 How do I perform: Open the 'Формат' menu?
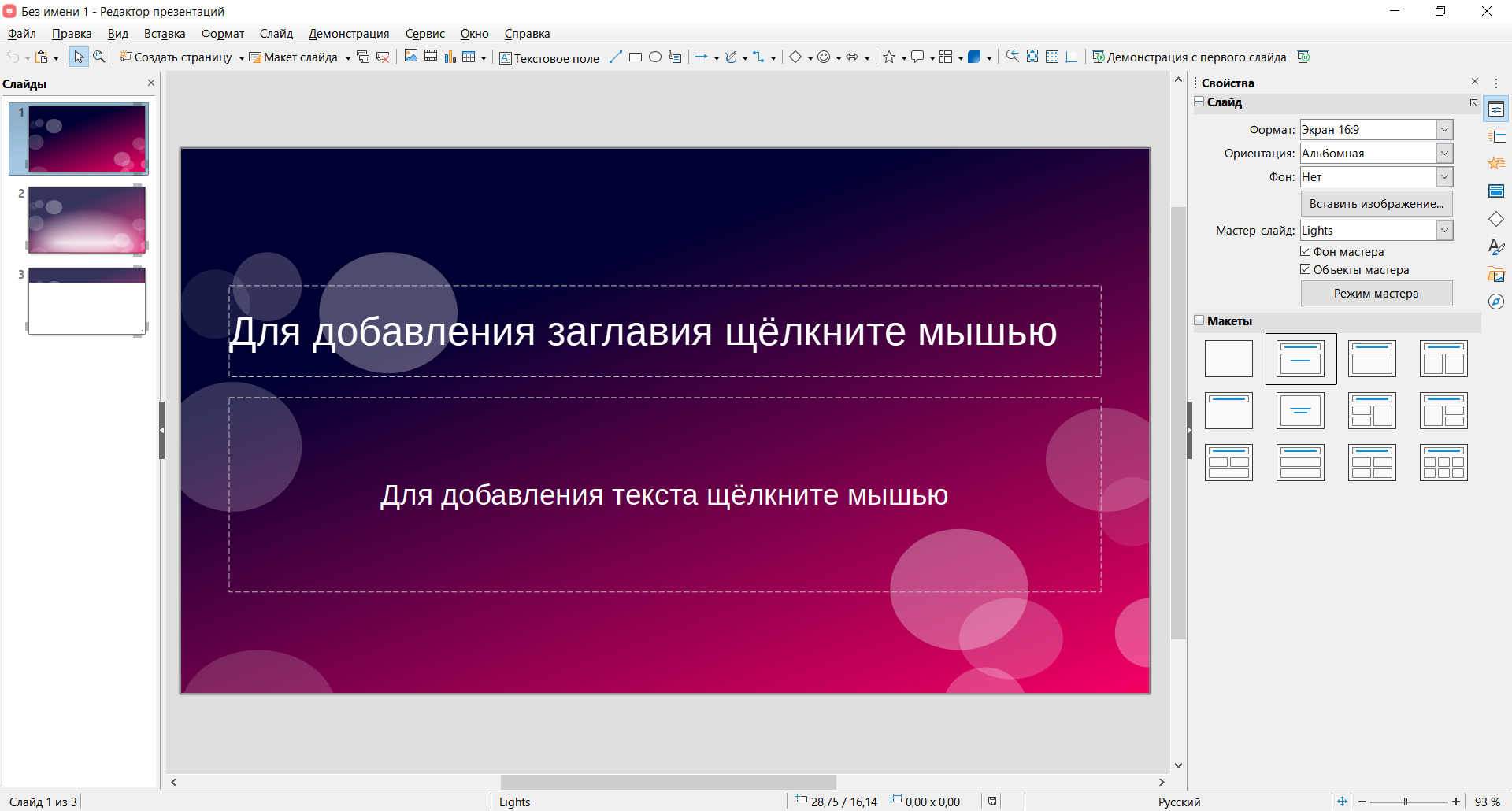tap(223, 34)
